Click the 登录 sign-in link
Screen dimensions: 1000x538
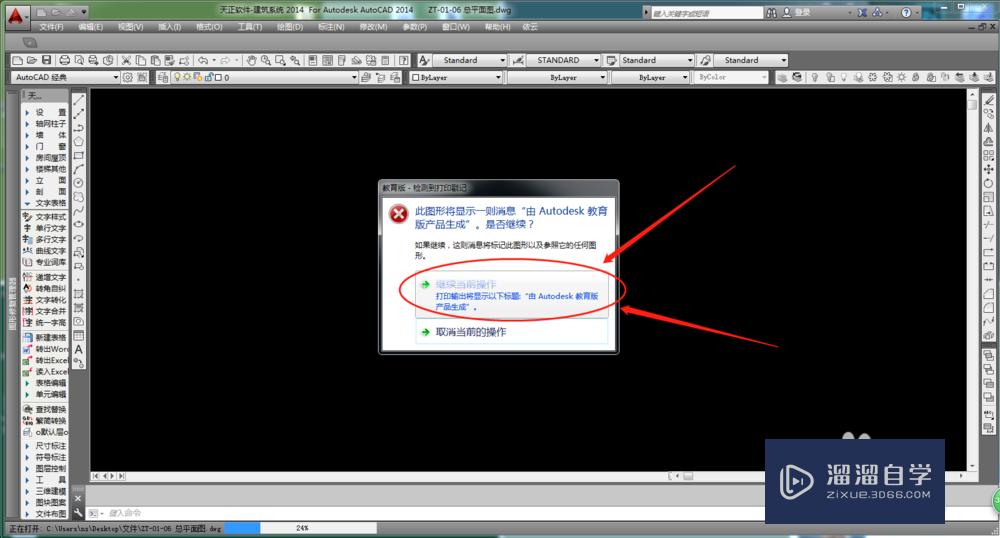(803, 12)
